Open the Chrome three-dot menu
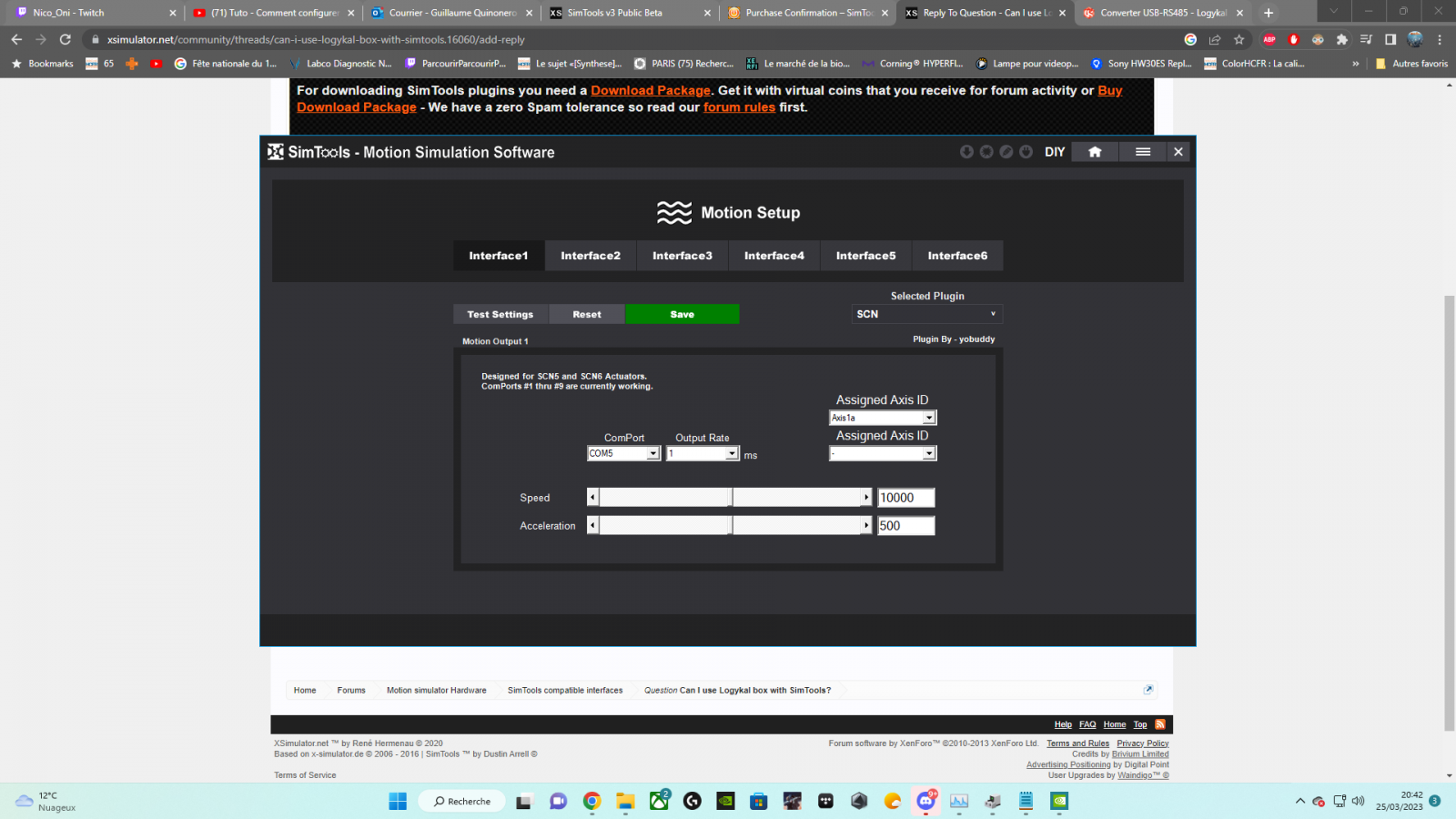Image resolution: width=1456 pixels, height=819 pixels. pyautogui.click(x=1440, y=39)
